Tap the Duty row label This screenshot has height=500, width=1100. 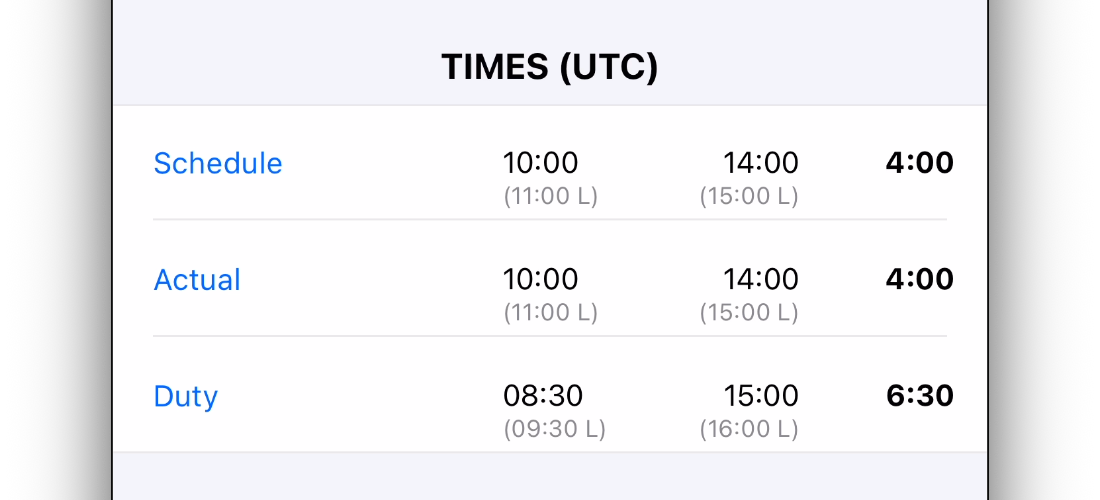click(x=186, y=397)
